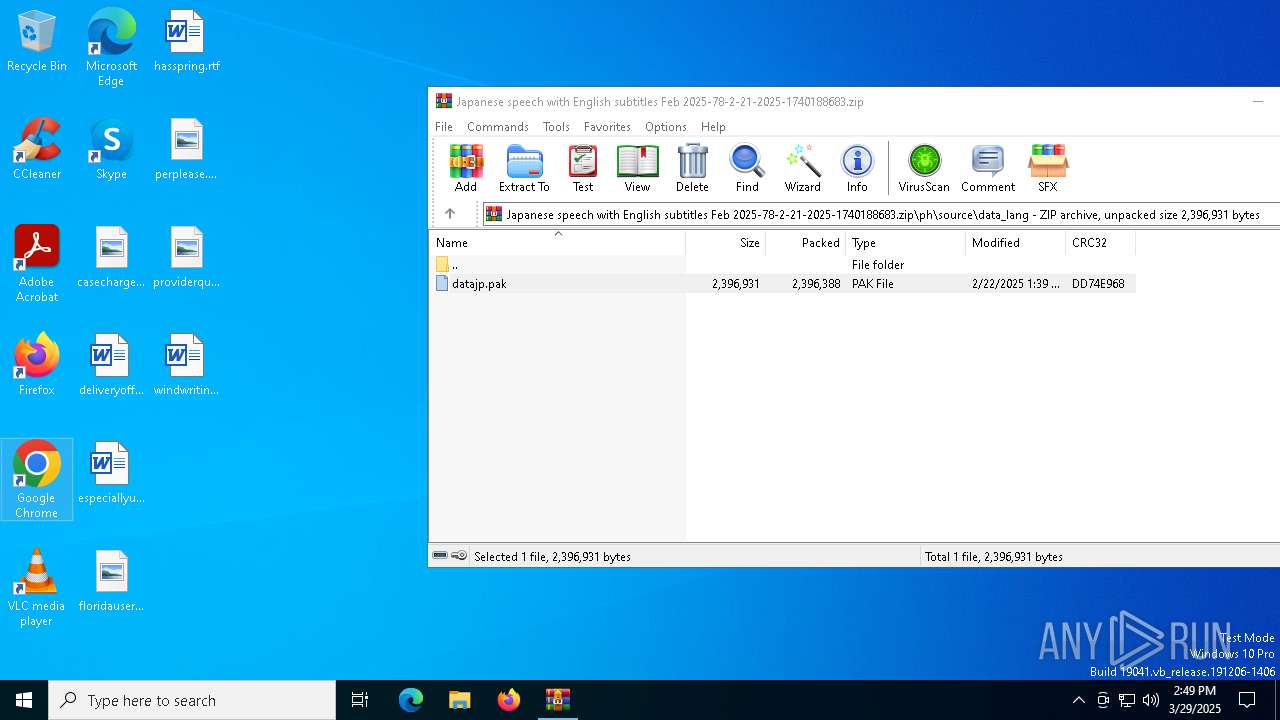Image resolution: width=1280 pixels, height=720 pixels.
Task: Select the Skype desktop shortcut
Action: 111,150
